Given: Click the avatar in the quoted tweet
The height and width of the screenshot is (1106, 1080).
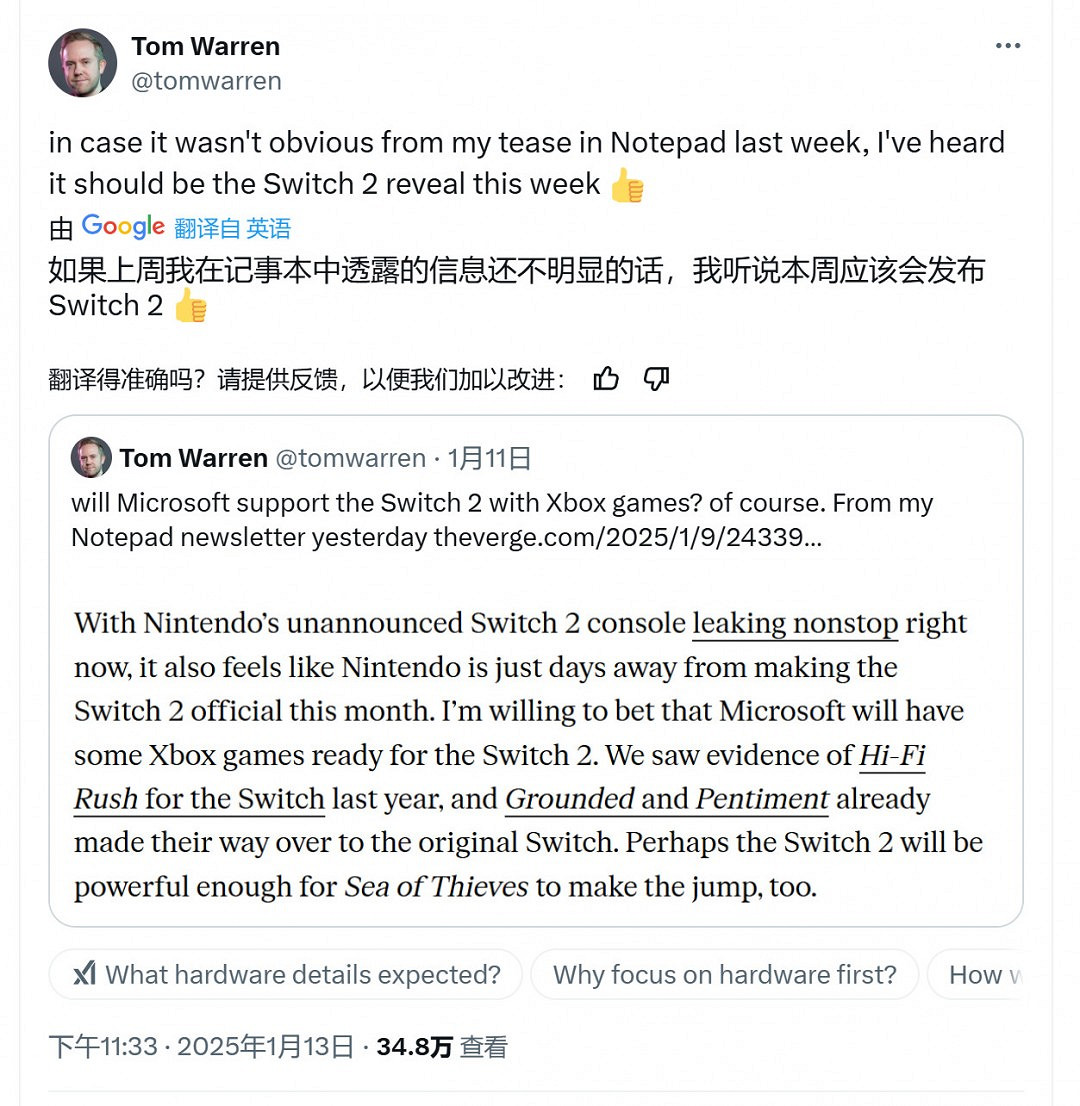Looking at the screenshot, I should pos(91,458).
